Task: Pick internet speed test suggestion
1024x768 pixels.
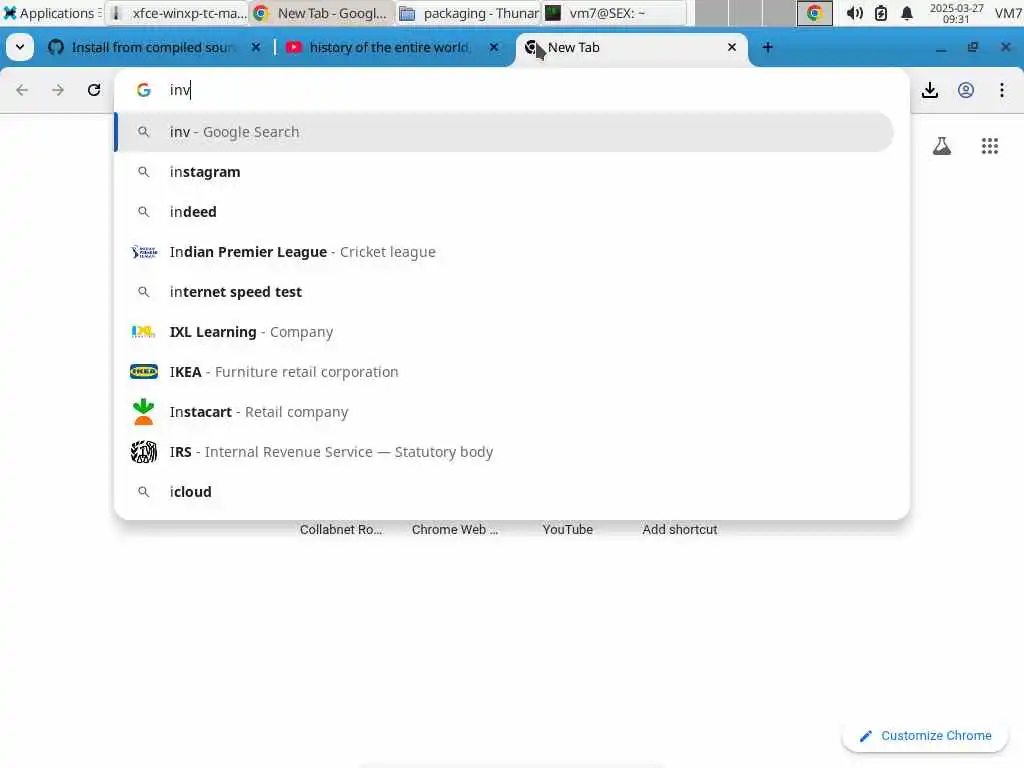Action: (x=504, y=292)
